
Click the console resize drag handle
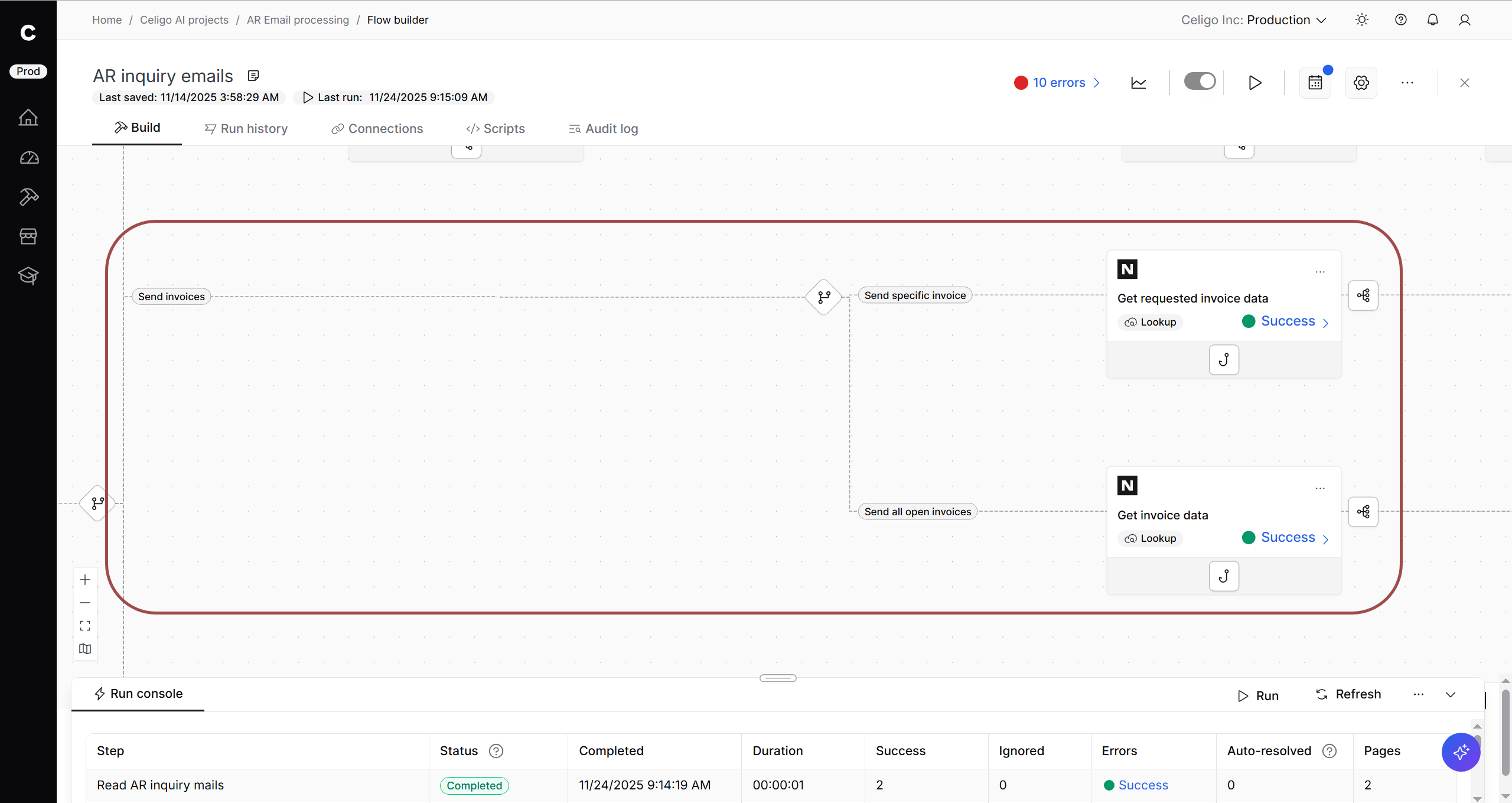(x=778, y=678)
